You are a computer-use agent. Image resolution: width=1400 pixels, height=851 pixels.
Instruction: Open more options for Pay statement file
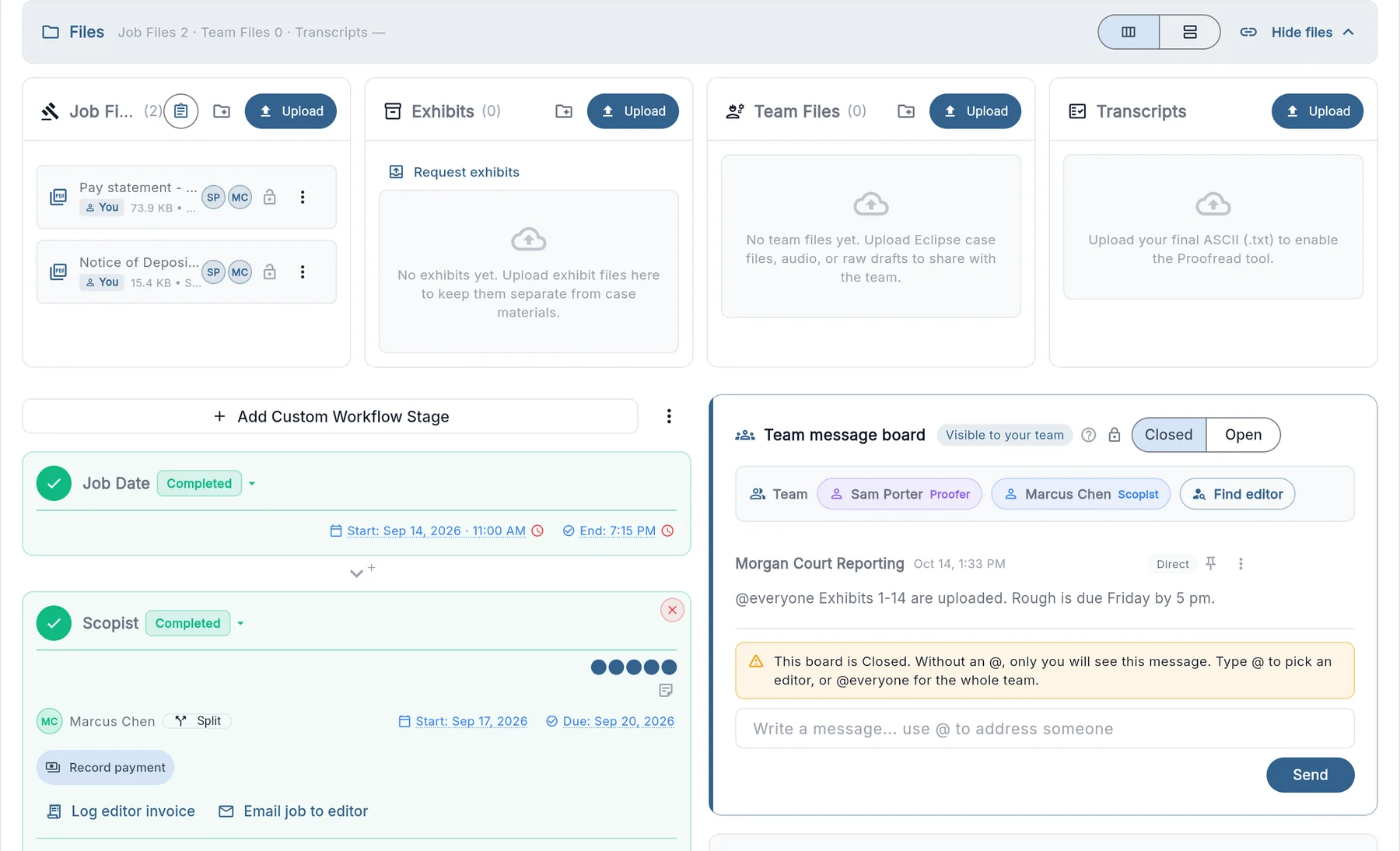click(303, 197)
